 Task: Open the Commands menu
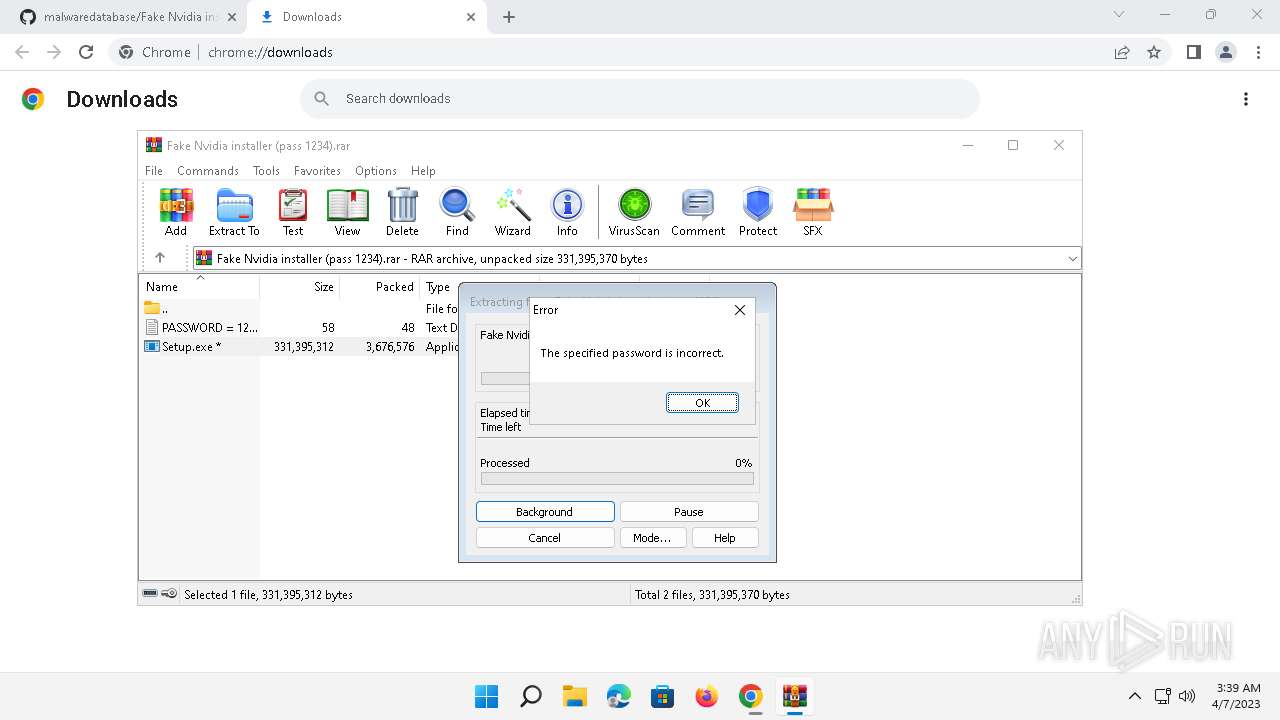tap(208, 171)
